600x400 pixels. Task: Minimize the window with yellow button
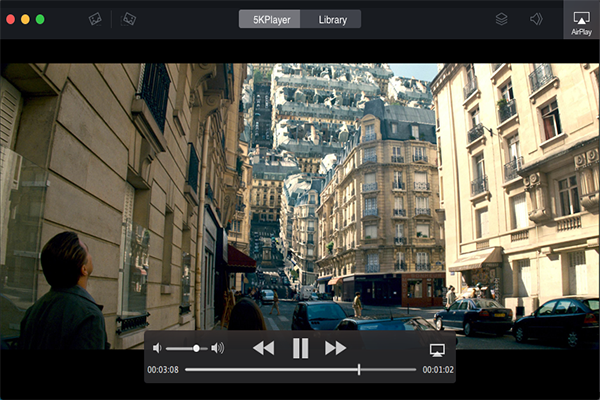pos(25,19)
